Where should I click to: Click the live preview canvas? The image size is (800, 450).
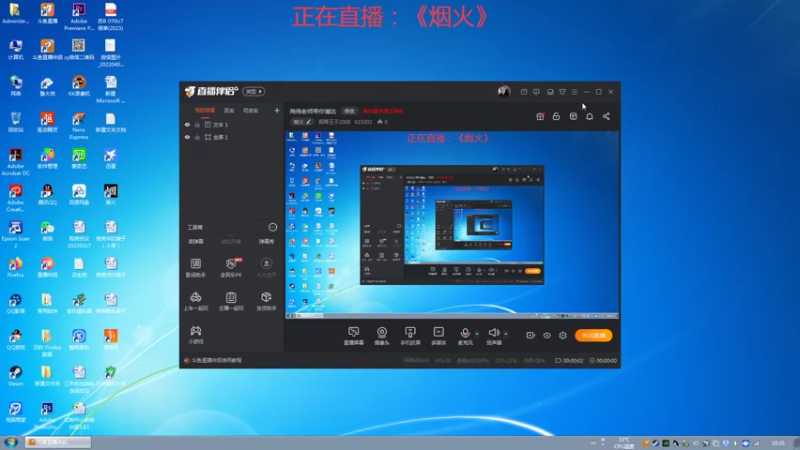[x=452, y=225]
